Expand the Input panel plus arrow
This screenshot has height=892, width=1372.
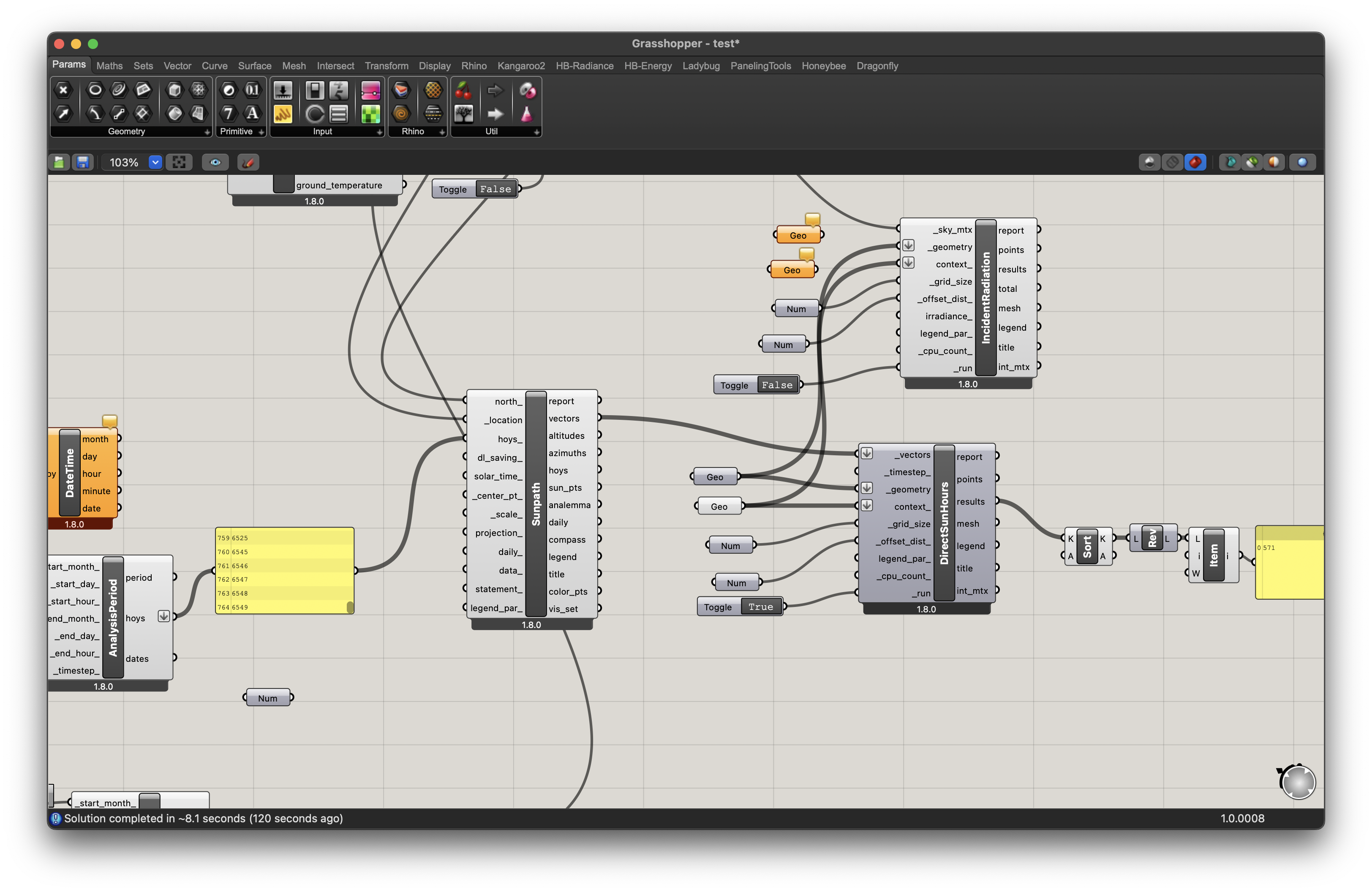(379, 132)
